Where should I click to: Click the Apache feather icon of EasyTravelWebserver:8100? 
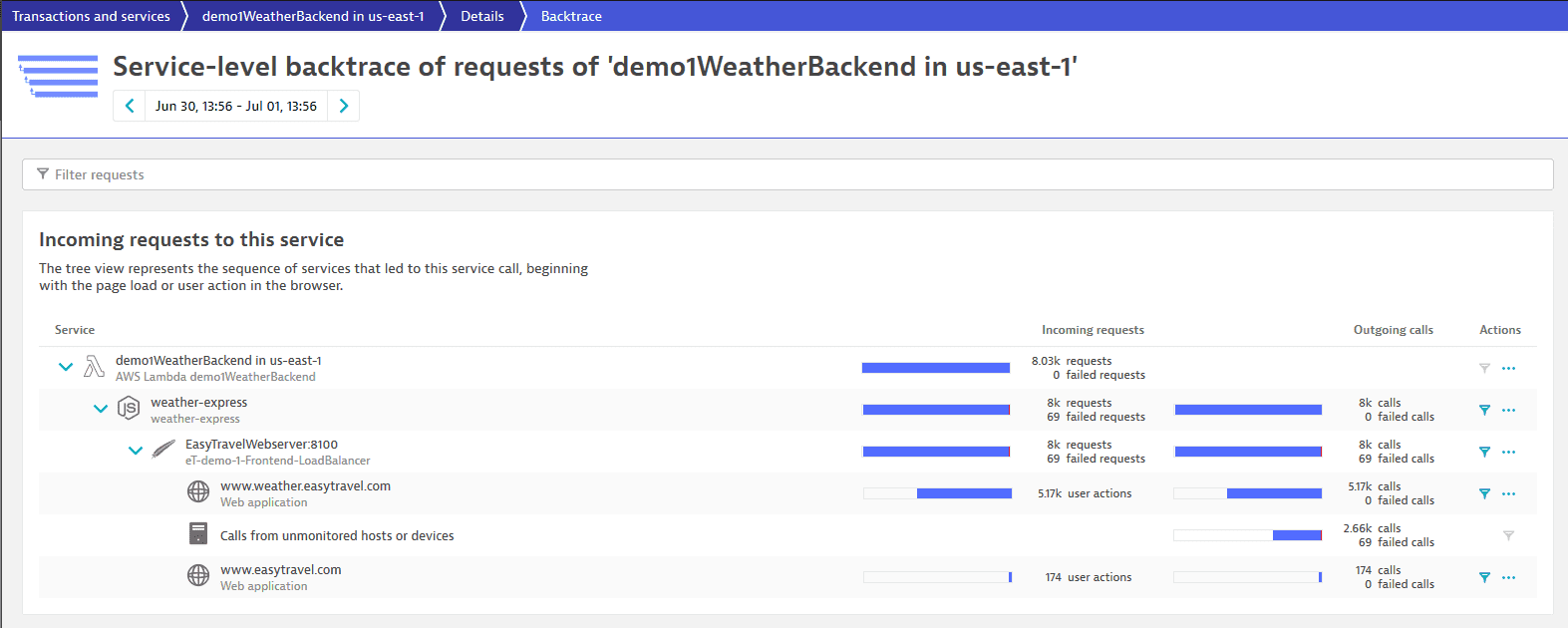point(163,451)
